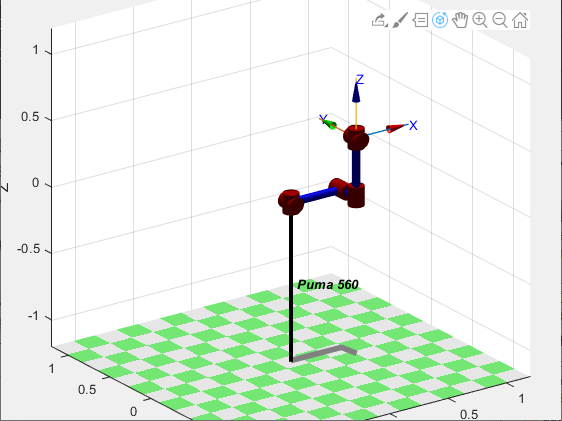The width and height of the screenshot is (562, 421).
Task: Select the Zoom In magnifier
Action: (x=480, y=20)
